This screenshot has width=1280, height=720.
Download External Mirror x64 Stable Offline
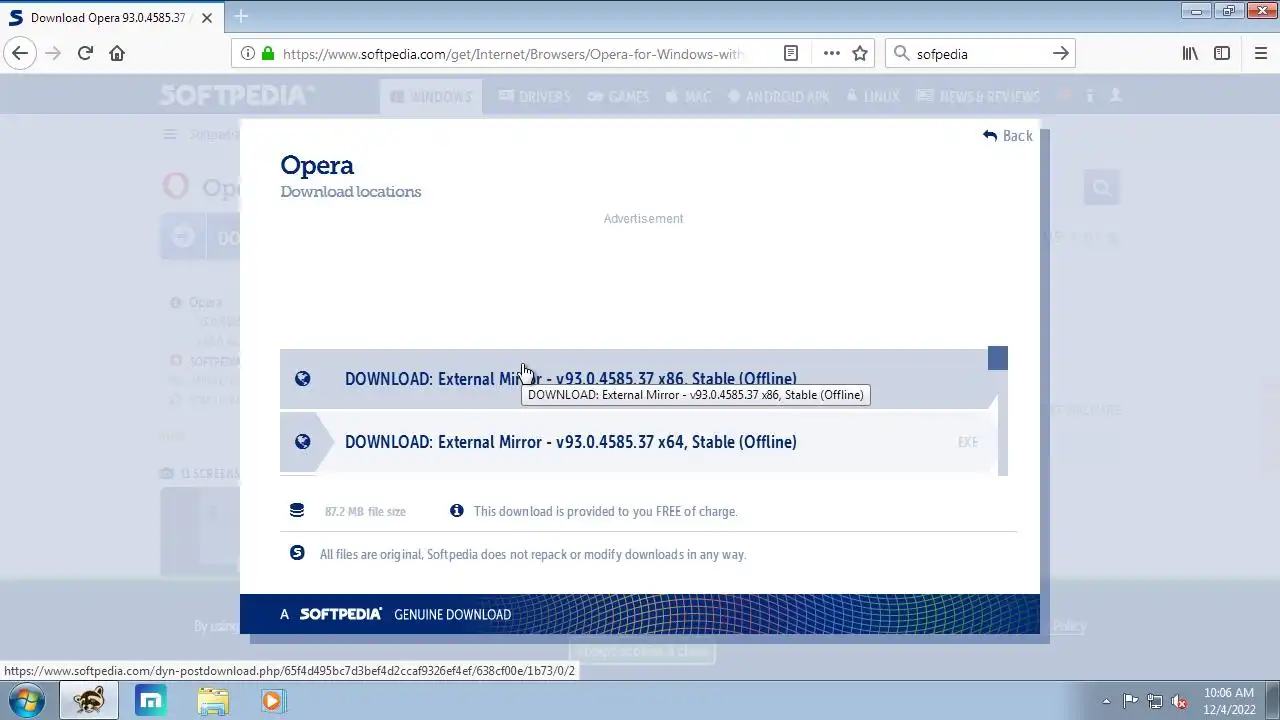[639, 442]
